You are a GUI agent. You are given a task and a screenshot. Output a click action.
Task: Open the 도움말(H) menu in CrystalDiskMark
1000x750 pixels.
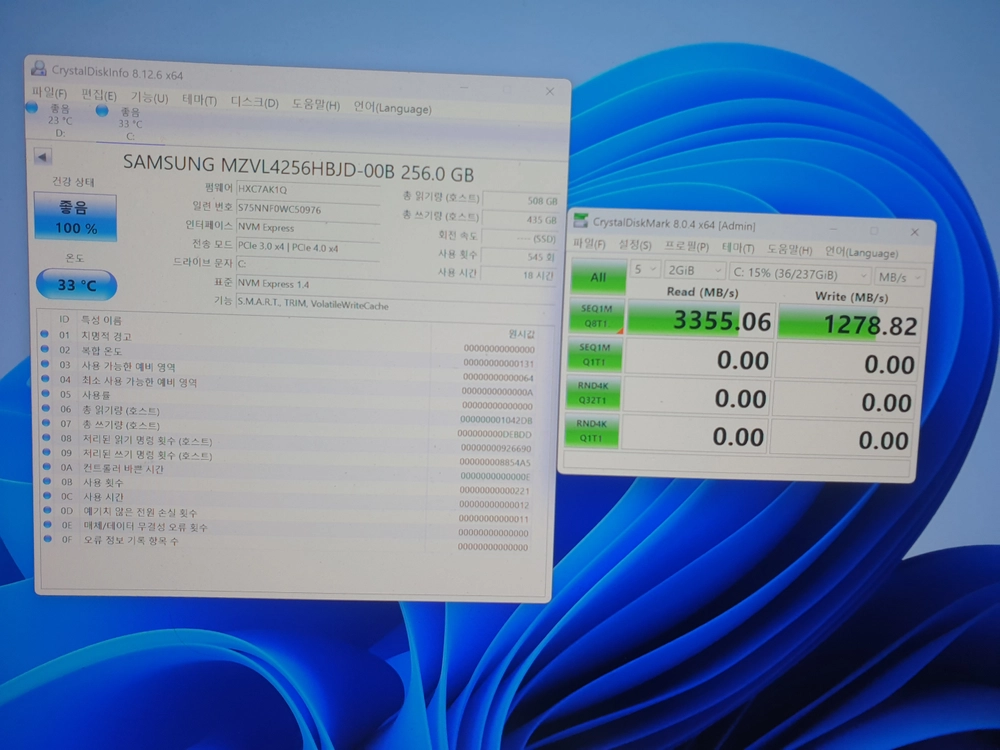click(790, 249)
